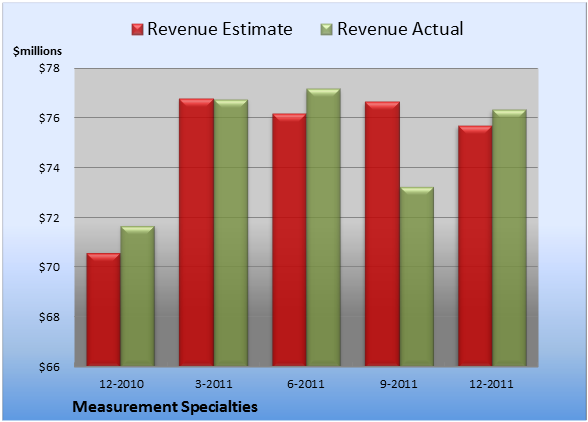Select the red estimate bar for 6-2011

(x=289, y=240)
